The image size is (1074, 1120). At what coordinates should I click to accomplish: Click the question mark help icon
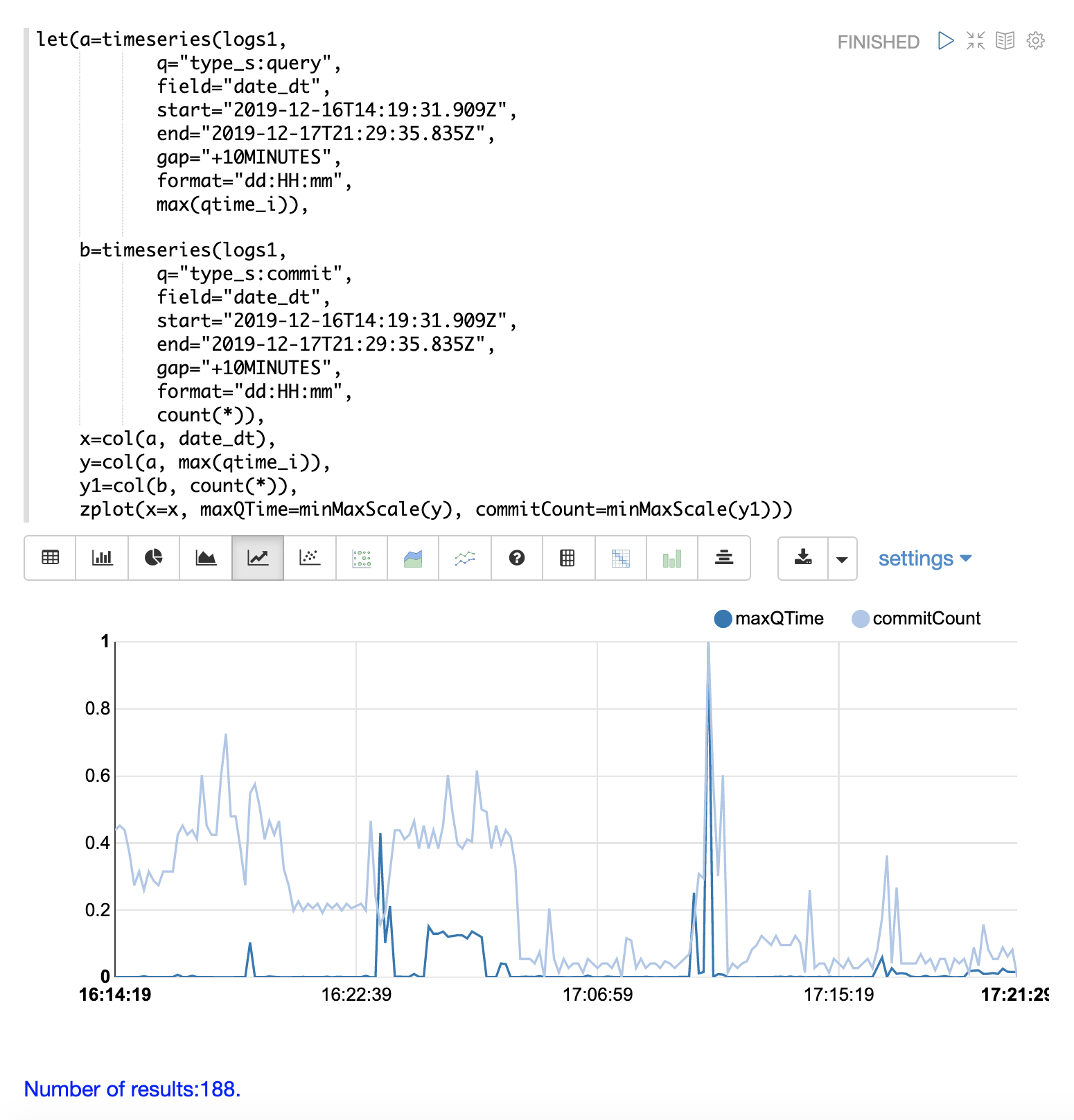pos(516,558)
